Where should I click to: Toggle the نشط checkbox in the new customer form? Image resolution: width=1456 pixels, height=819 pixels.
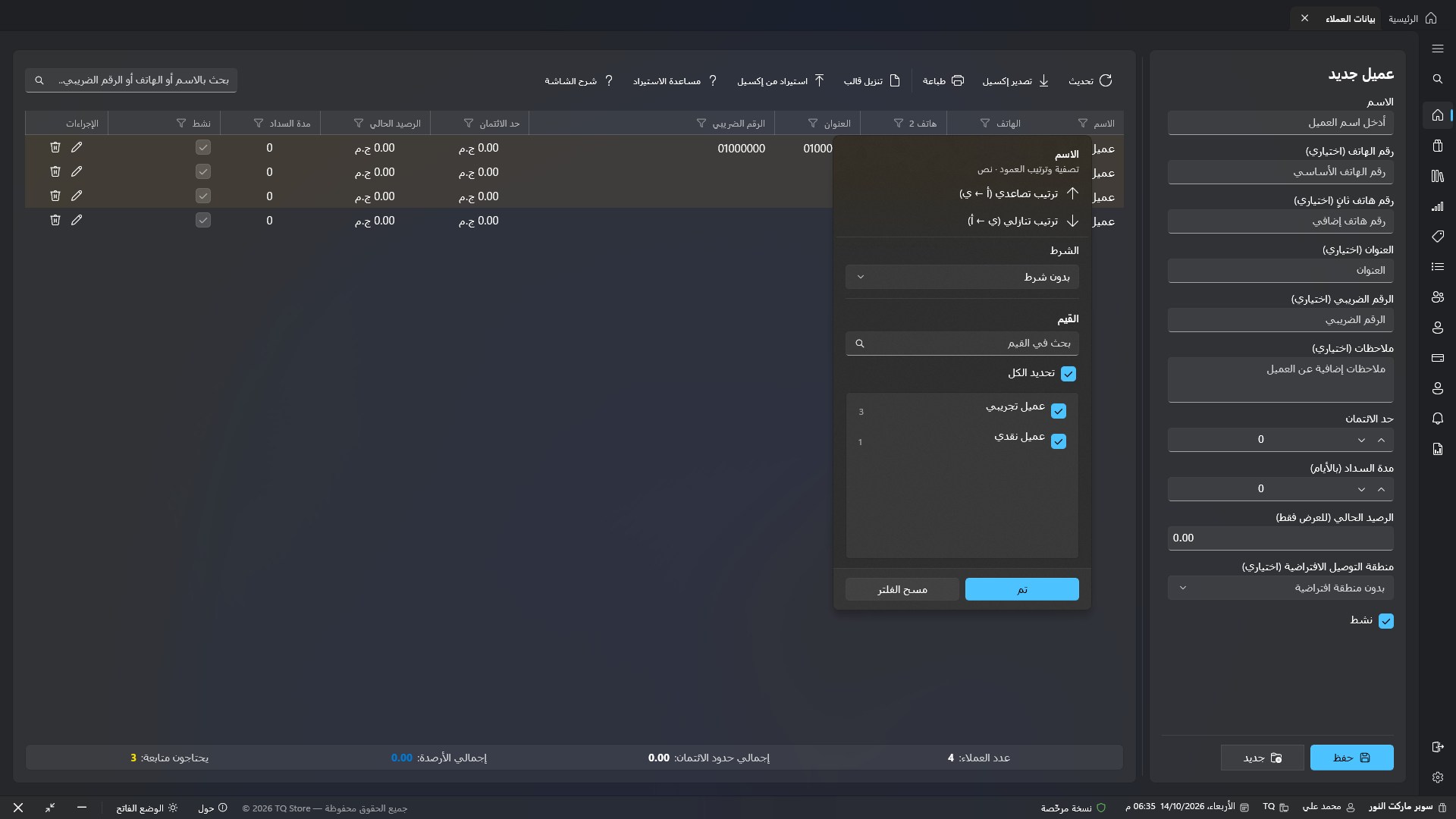[1386, 621]
